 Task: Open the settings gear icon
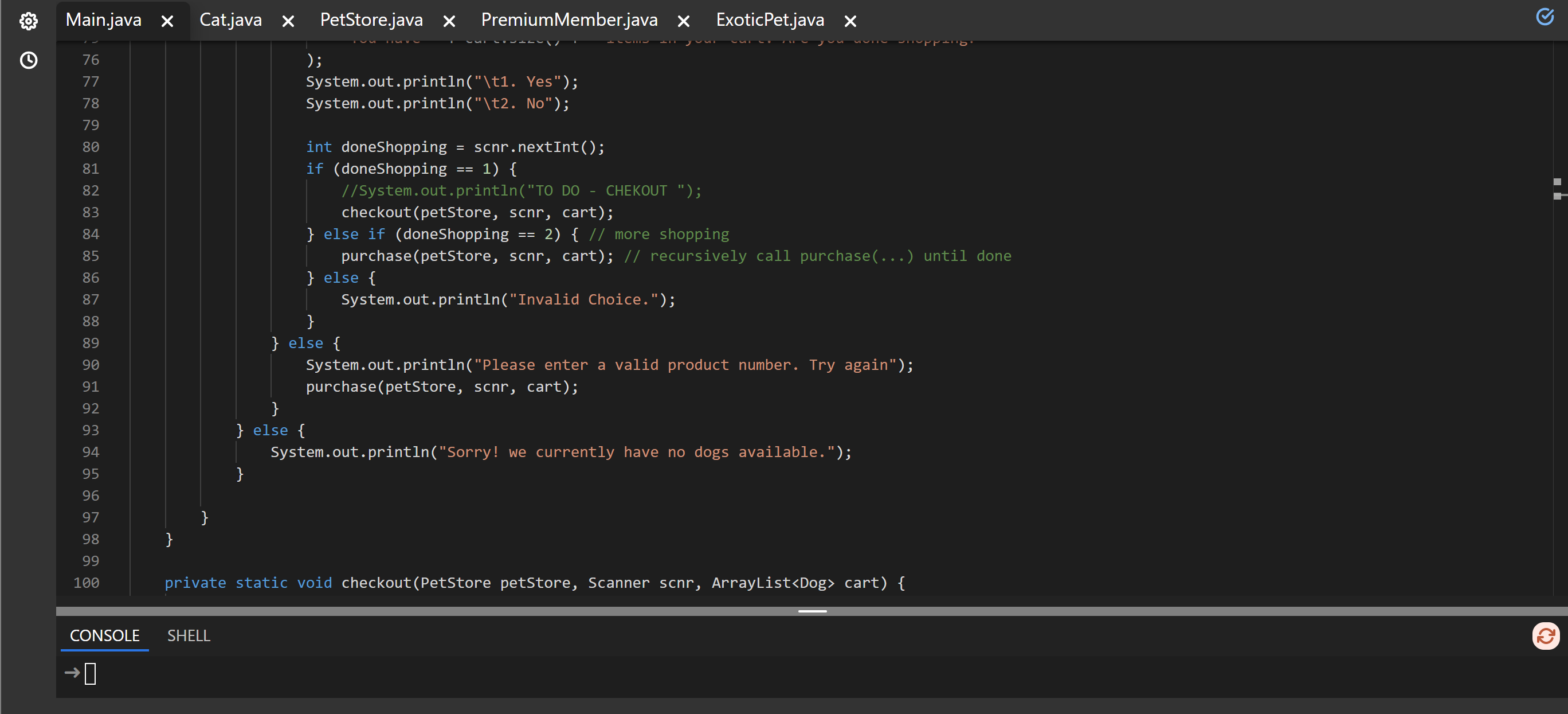tap(29, 21)
